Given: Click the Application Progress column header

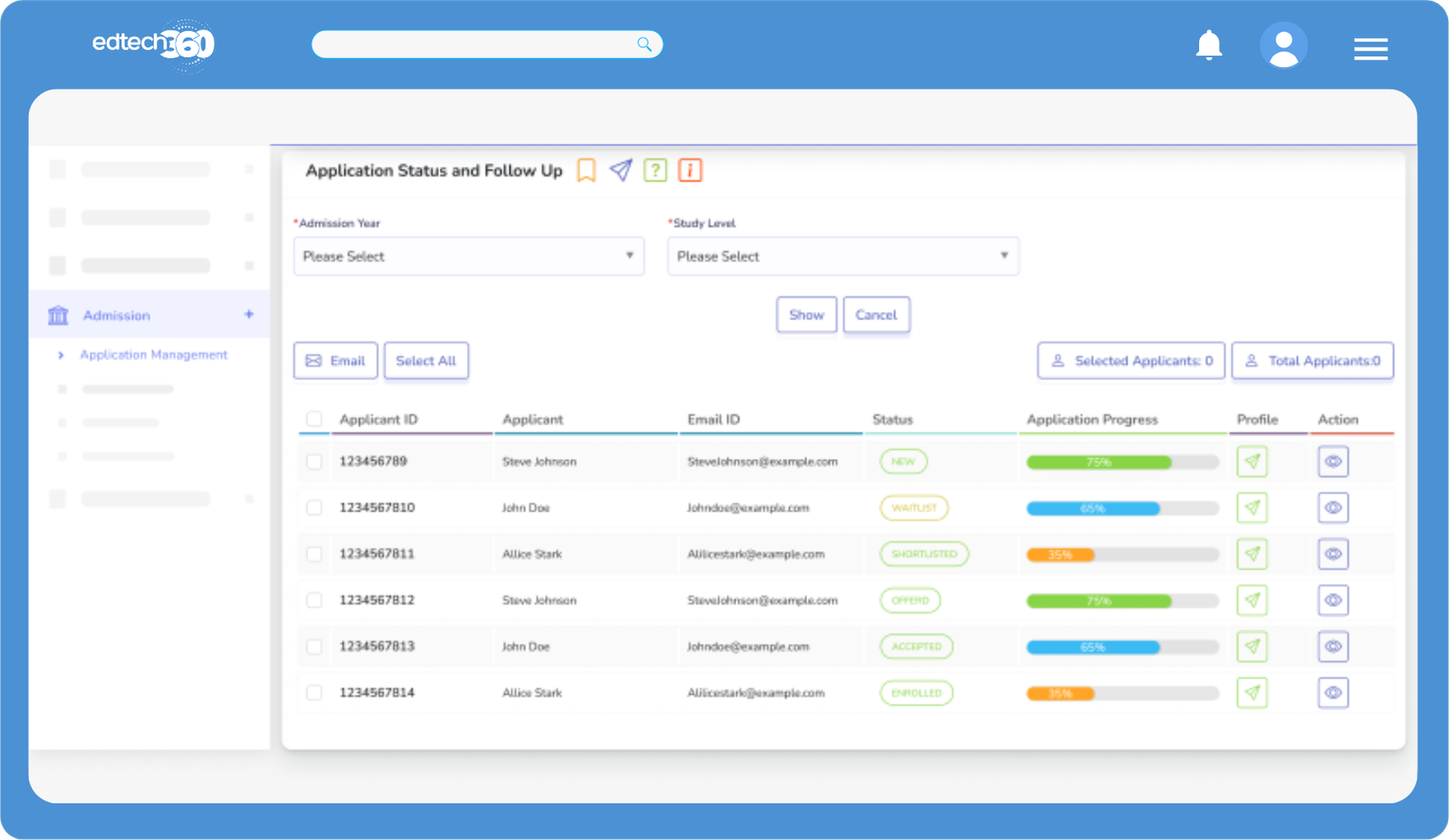Looking at the screenshot, I should (x=1092, y=419).
